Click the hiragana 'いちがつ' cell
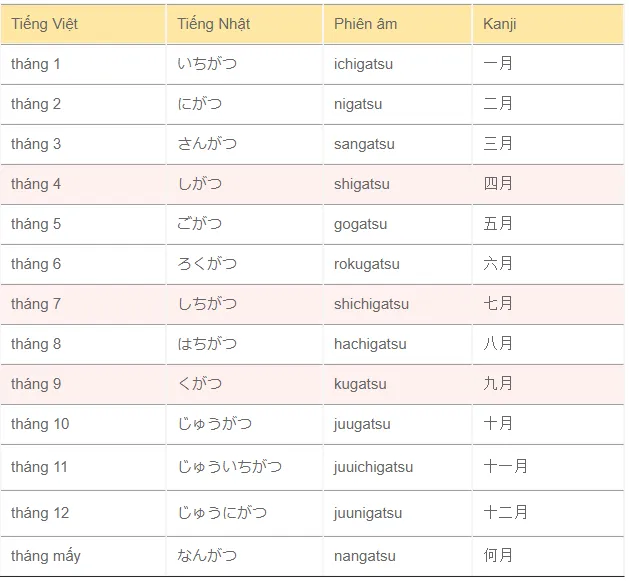629x586 pixels. coord(207,64)
